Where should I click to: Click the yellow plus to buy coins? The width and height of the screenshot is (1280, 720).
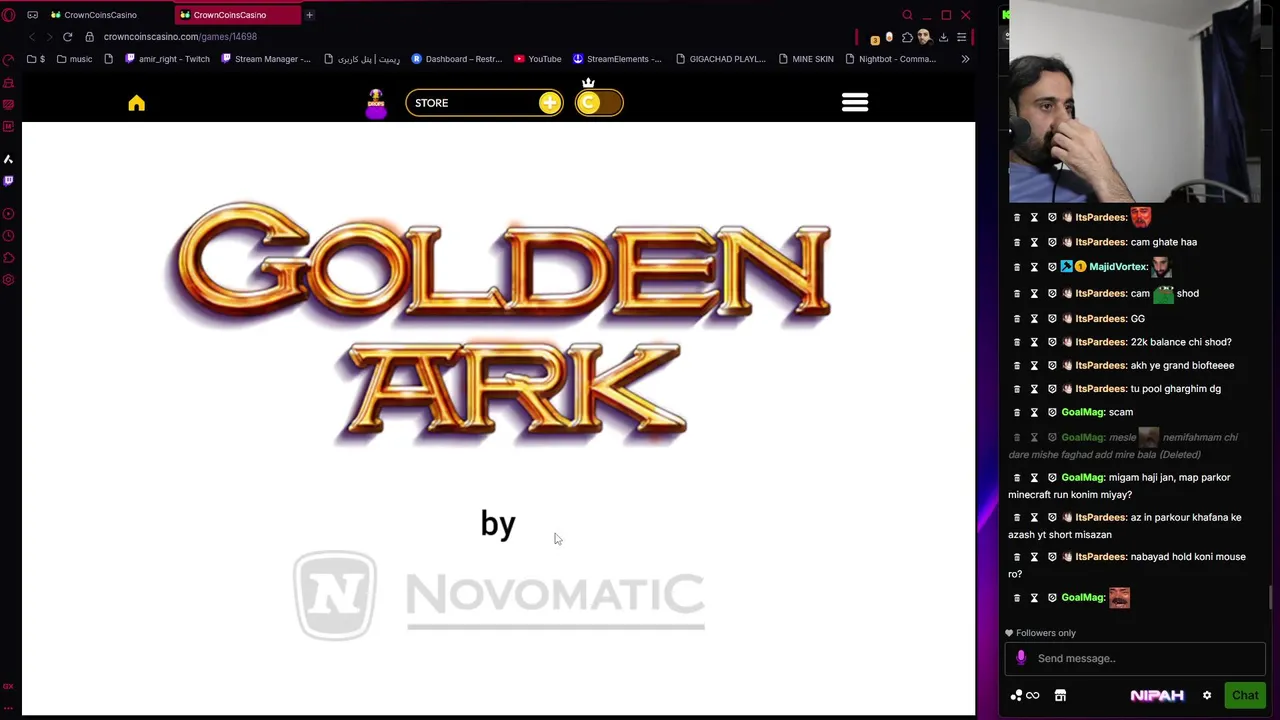coord(550,103)
